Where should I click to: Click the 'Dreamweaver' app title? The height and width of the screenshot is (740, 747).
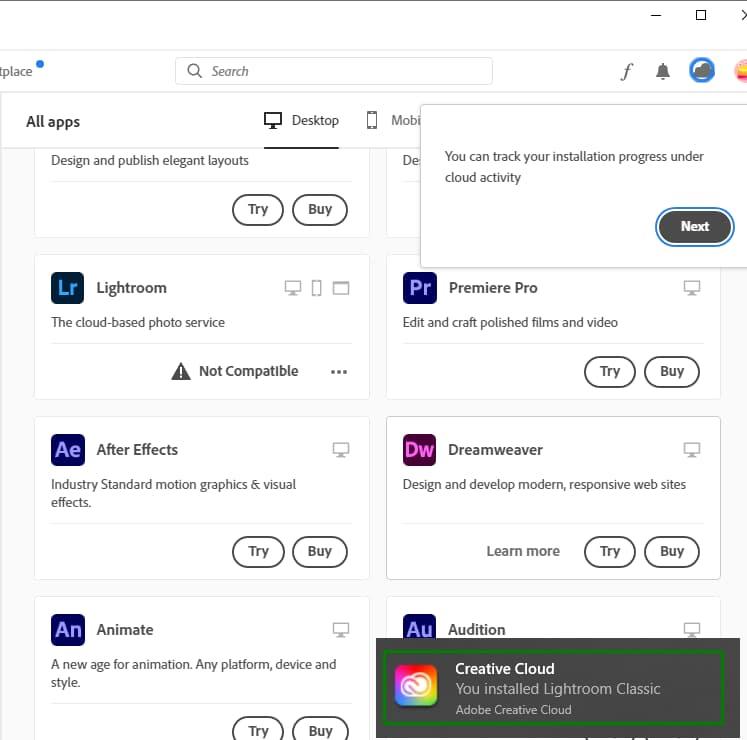tap(495, 450)
